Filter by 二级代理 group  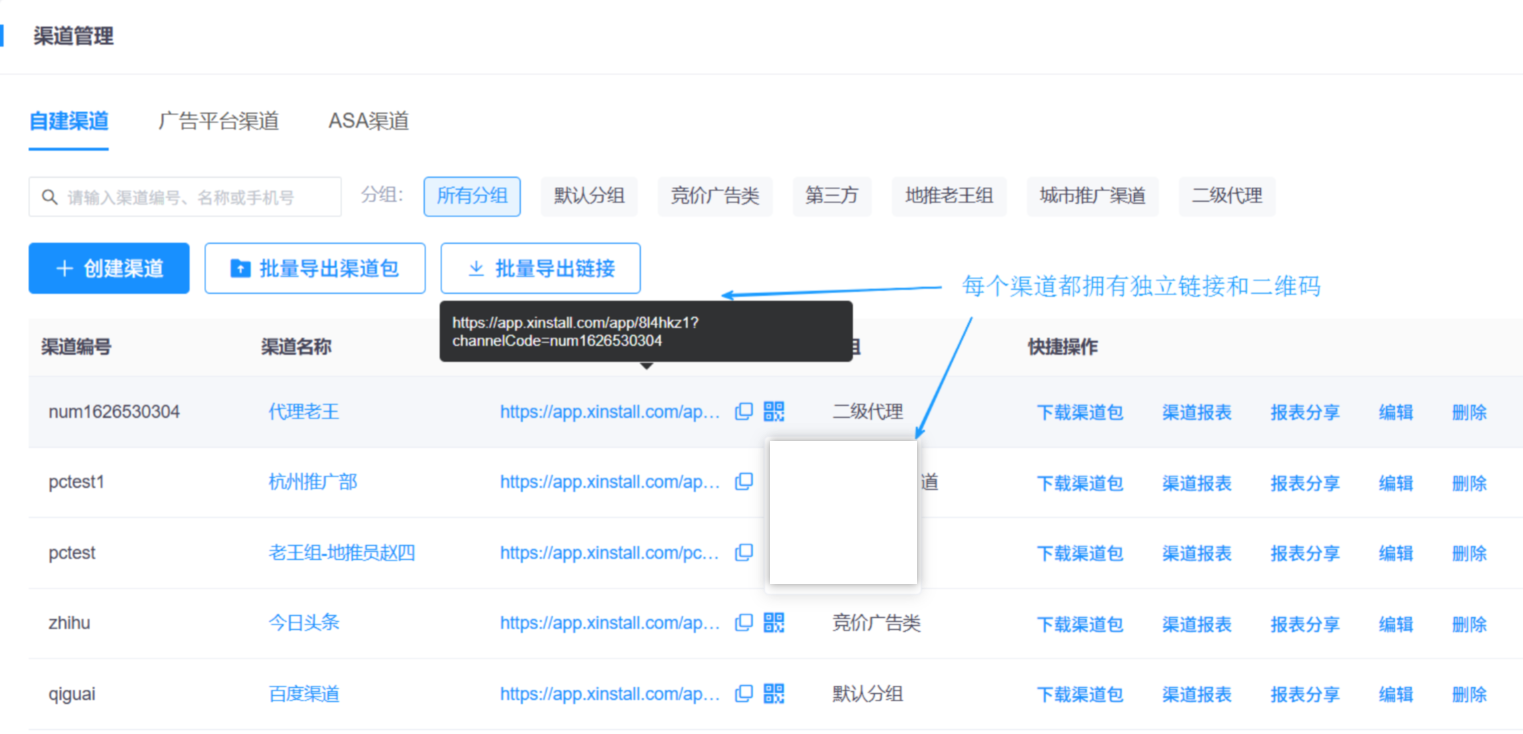pos(1227,196)
